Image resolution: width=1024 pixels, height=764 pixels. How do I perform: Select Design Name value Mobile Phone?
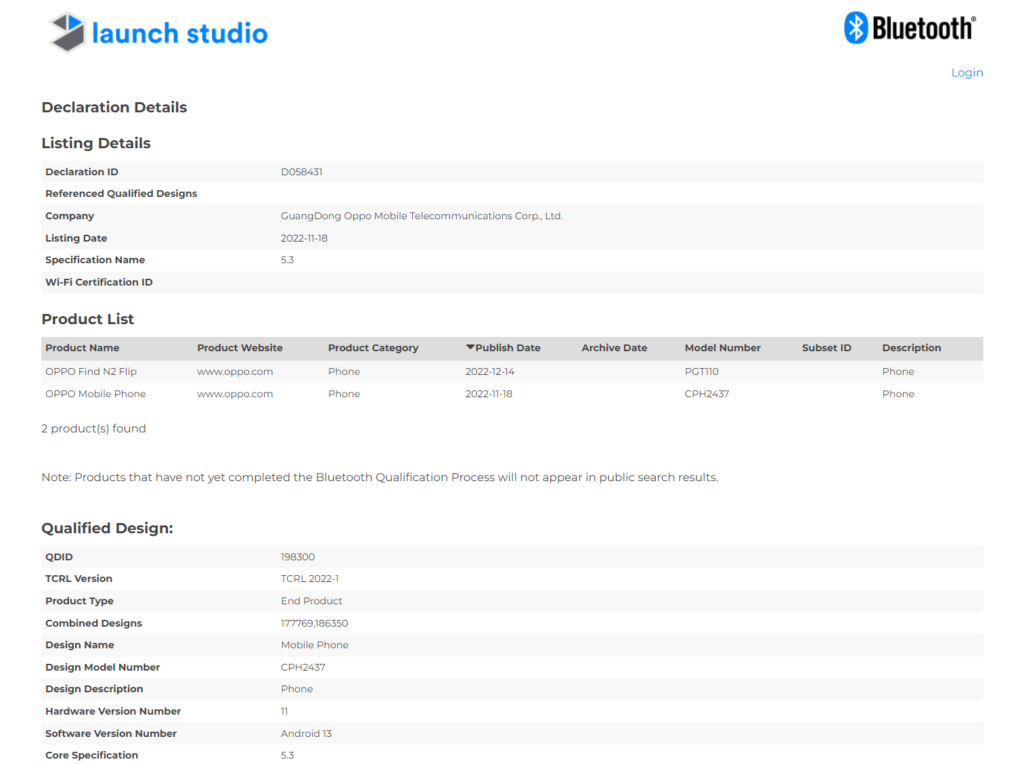[x=314, y=645]
